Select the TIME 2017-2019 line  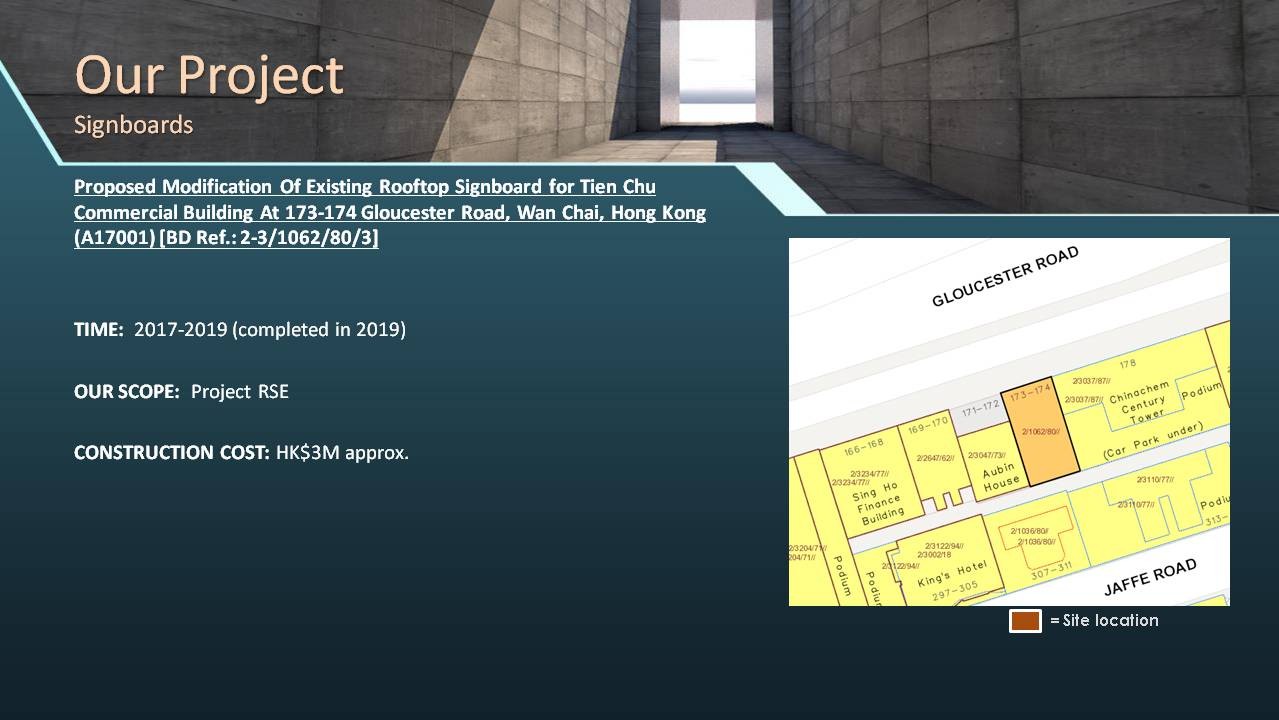click(x=240, y=330)
